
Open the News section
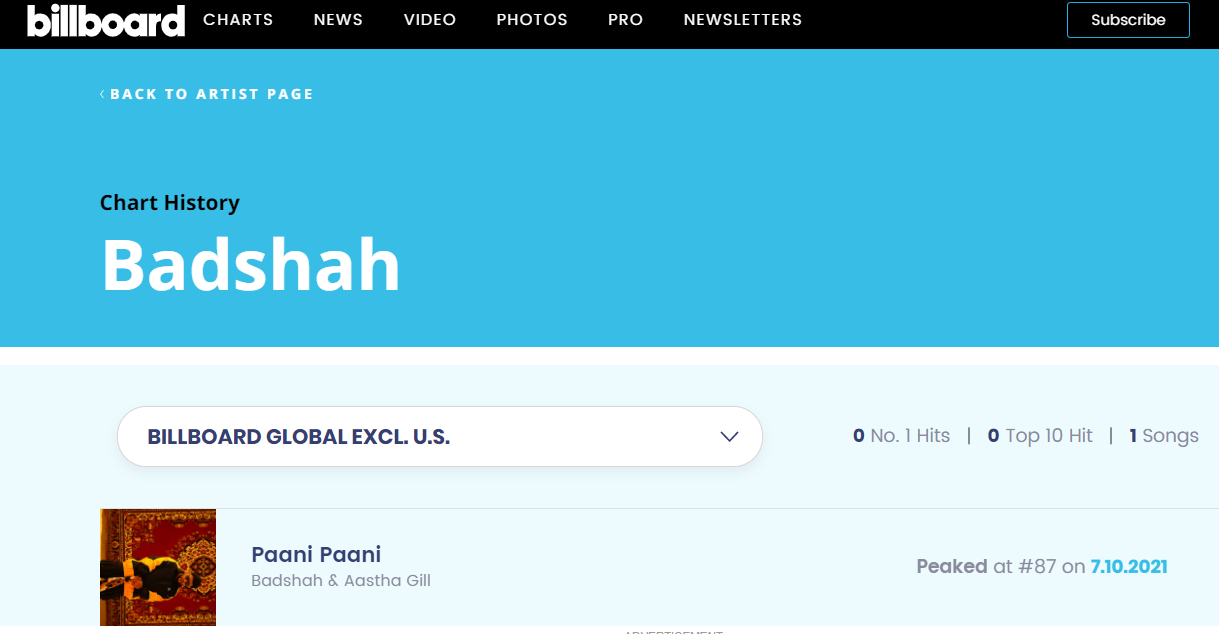coord(338,20)
